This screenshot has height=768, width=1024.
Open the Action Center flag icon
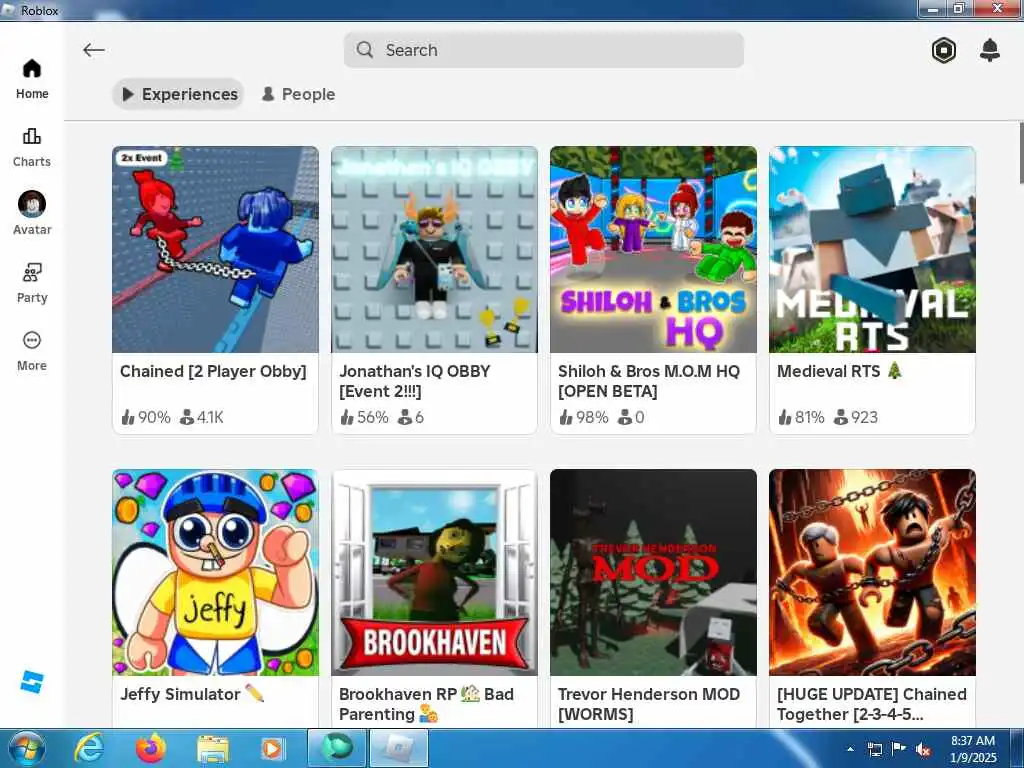899,748
